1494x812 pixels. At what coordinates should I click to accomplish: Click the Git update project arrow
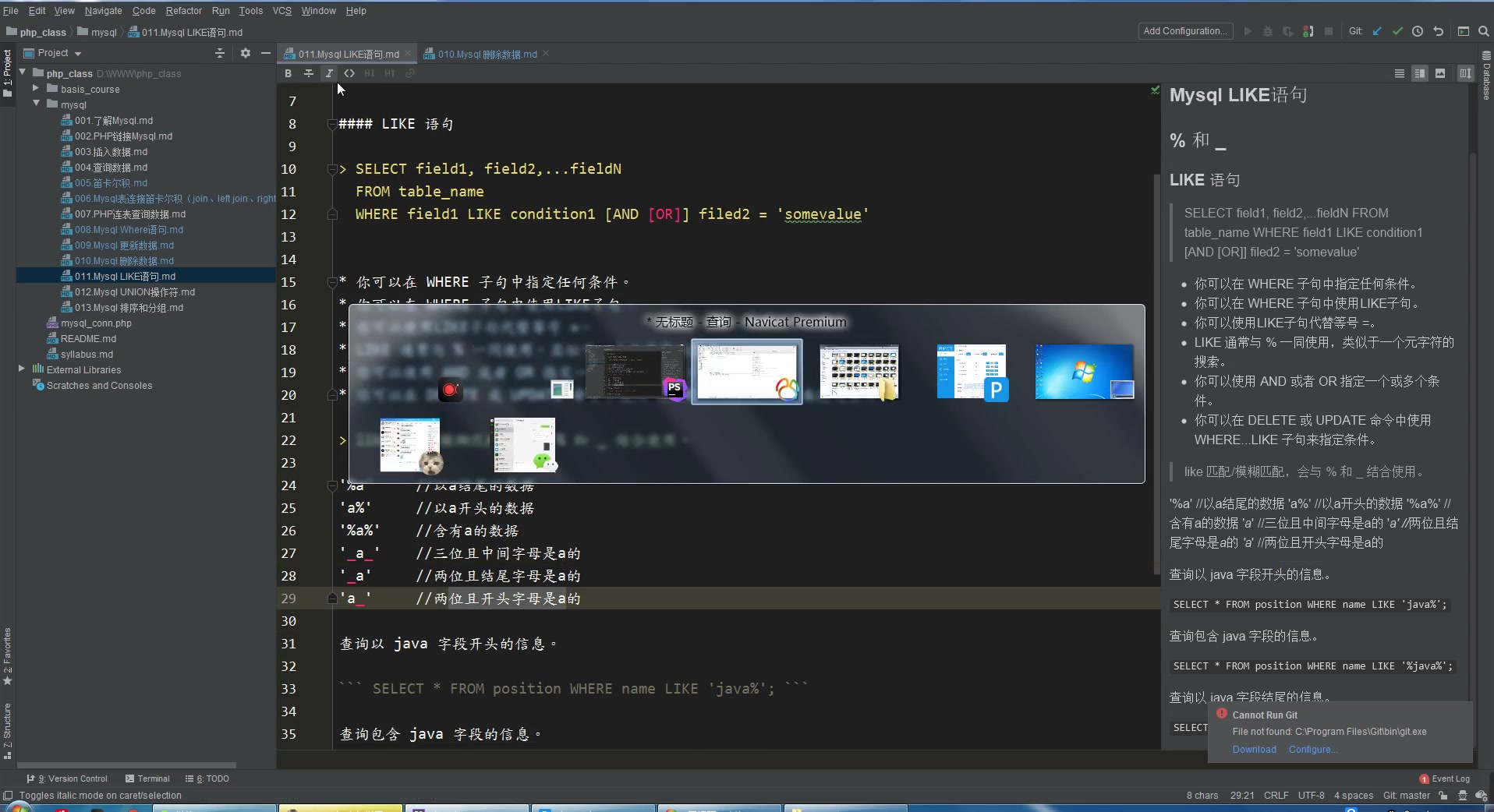tap(1377, 31)
